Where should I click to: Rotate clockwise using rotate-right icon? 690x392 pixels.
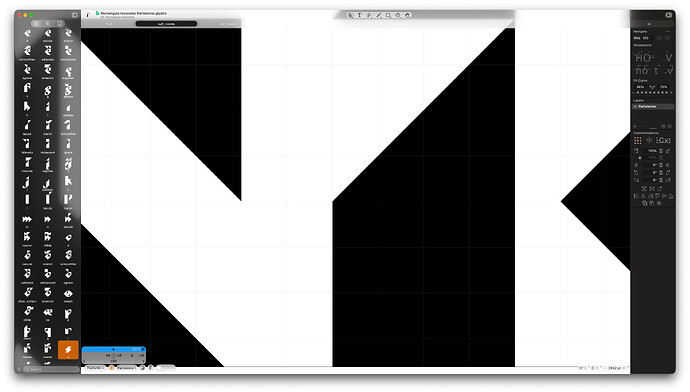668,165
